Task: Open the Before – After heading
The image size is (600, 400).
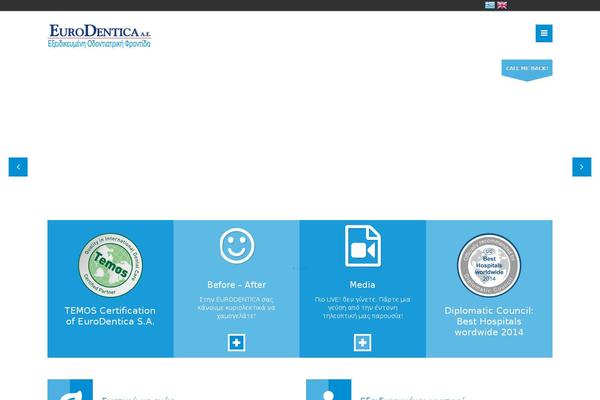Action: [236, 285]
